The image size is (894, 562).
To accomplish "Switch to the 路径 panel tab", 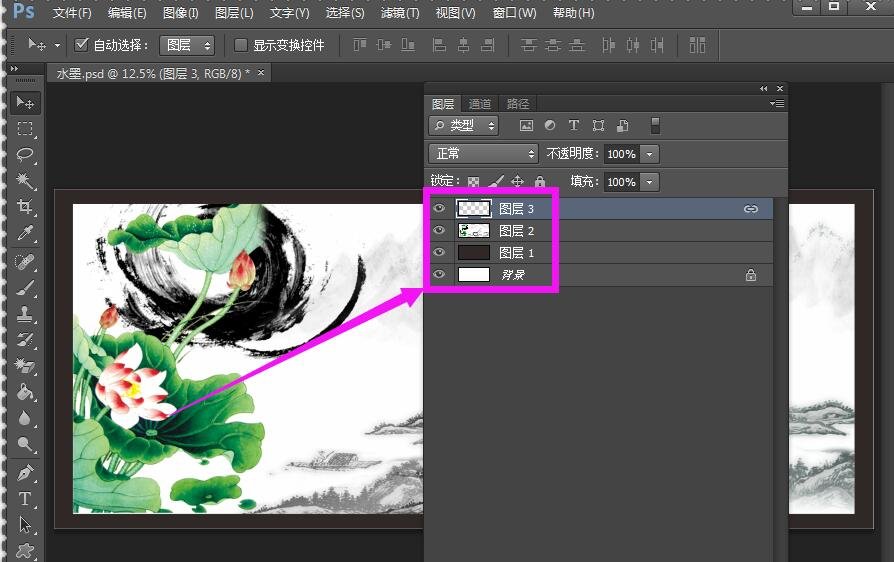I will click(518, 104).
